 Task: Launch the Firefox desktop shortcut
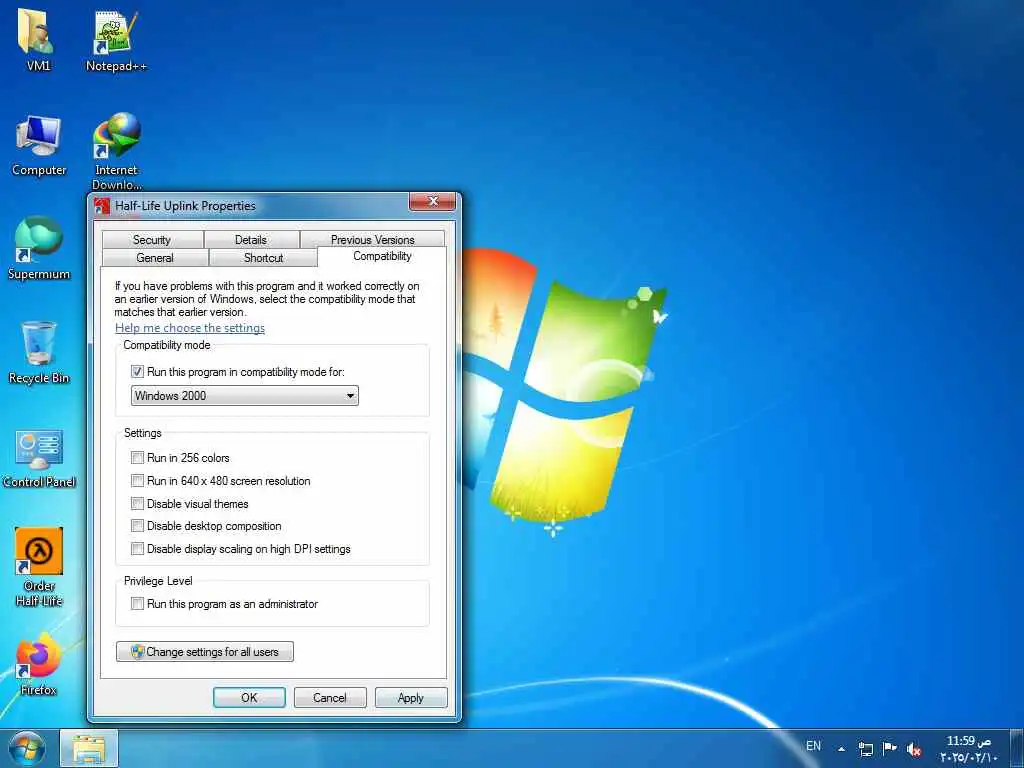(x=39, y=663)
